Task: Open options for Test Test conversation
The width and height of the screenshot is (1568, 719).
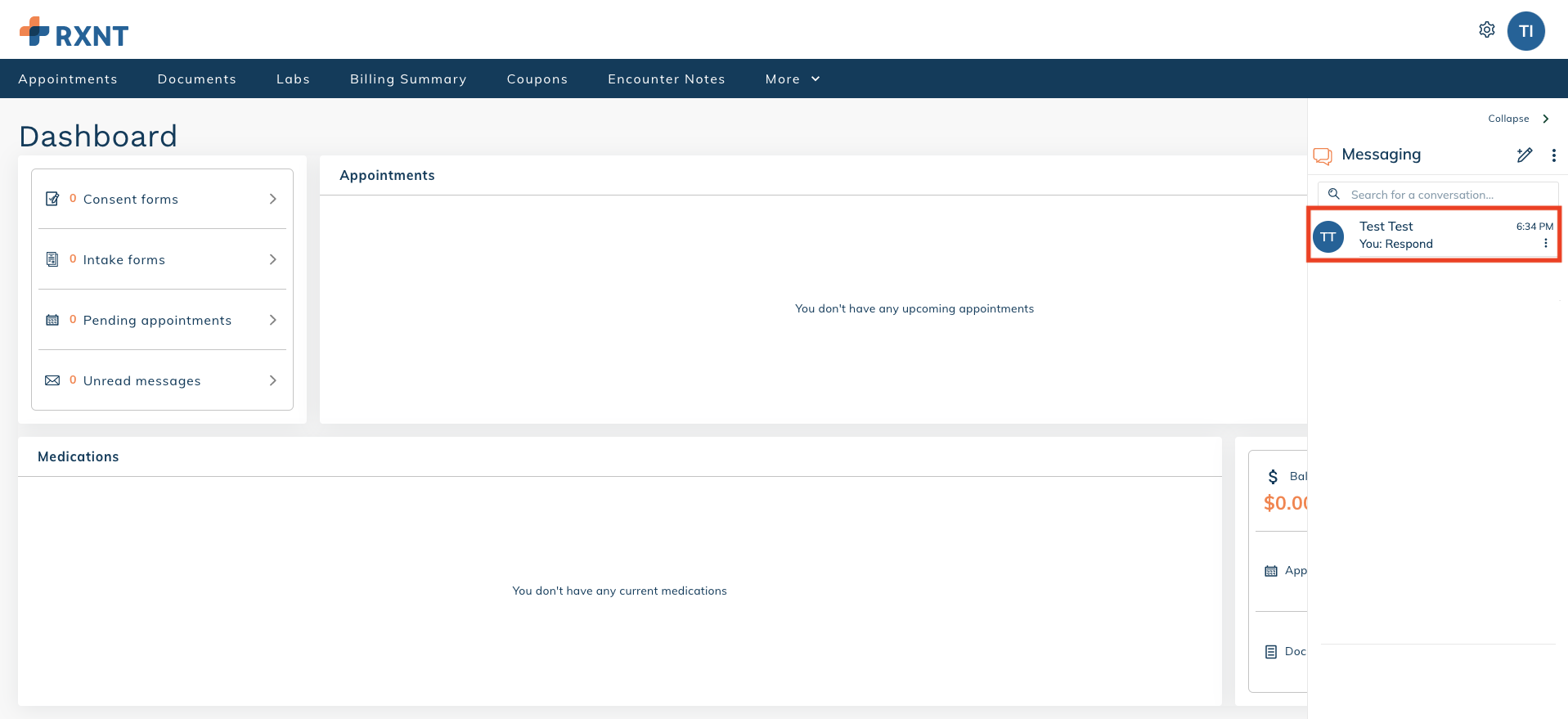Action: [x=1545, y=244]
